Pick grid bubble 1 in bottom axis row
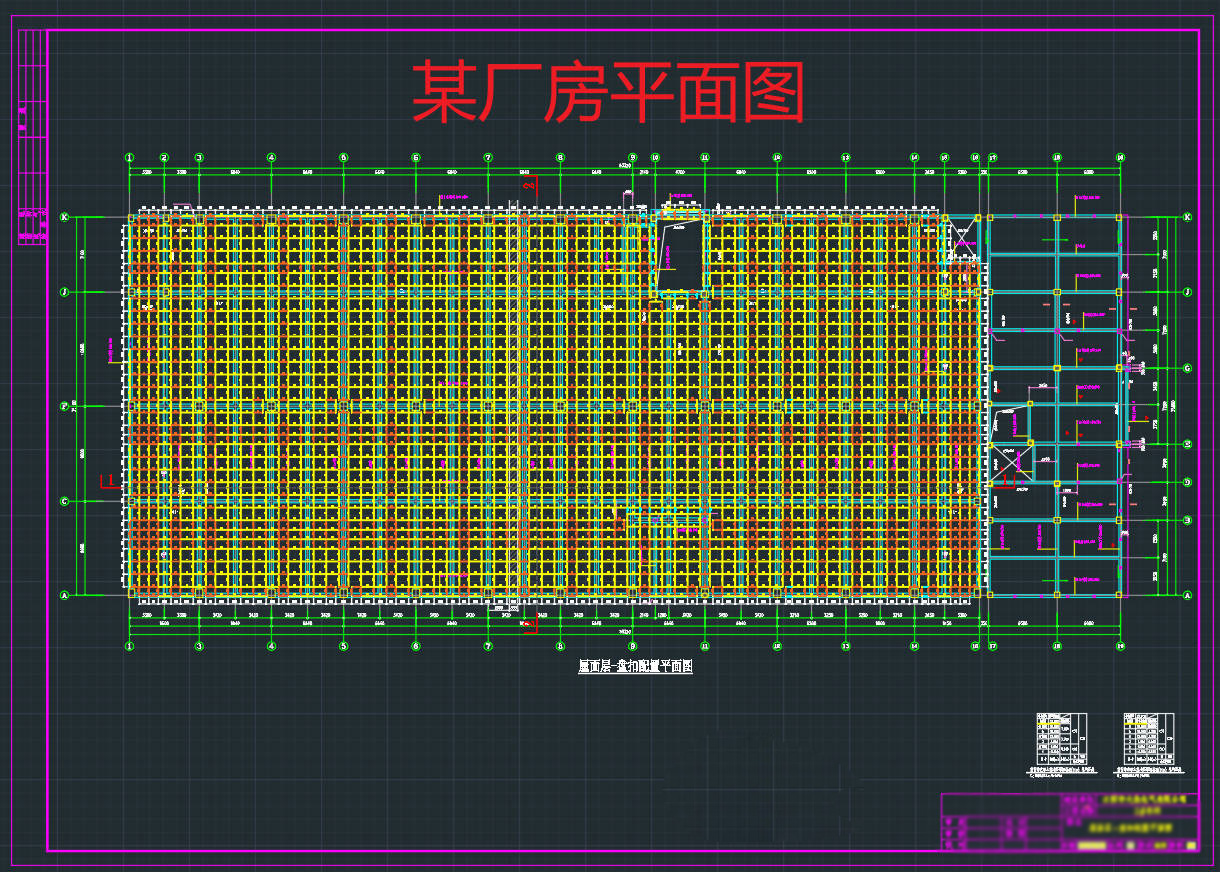Screen dimensions: 1220x872 point(129,646)
